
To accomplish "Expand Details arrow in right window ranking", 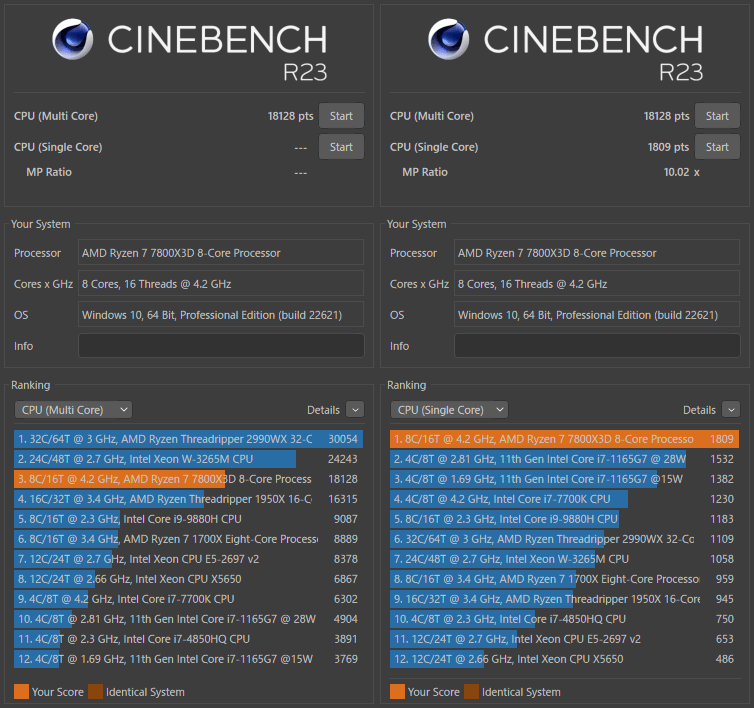I will (731, 410).
